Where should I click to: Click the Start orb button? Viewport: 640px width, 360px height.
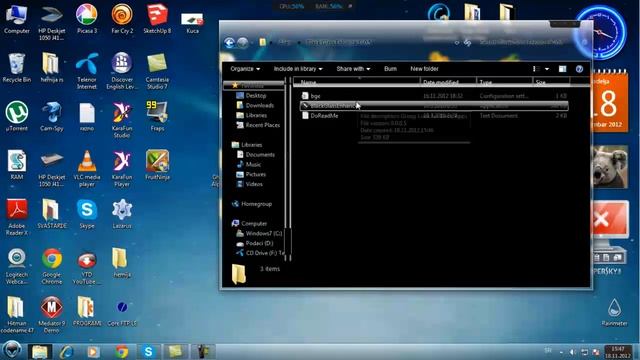[x=12, y=351]
